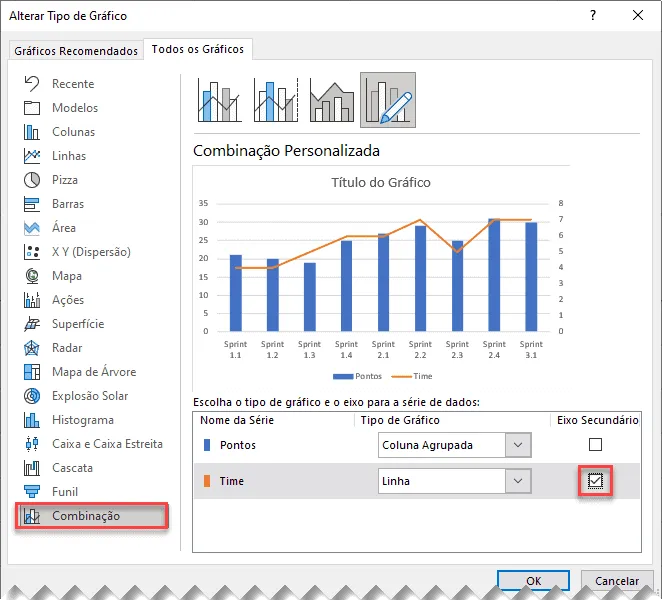The height and width of the screenshot is (600, 662).
Task: Uncheck secondary axis for Time series
Action: [x=595, y=481]
